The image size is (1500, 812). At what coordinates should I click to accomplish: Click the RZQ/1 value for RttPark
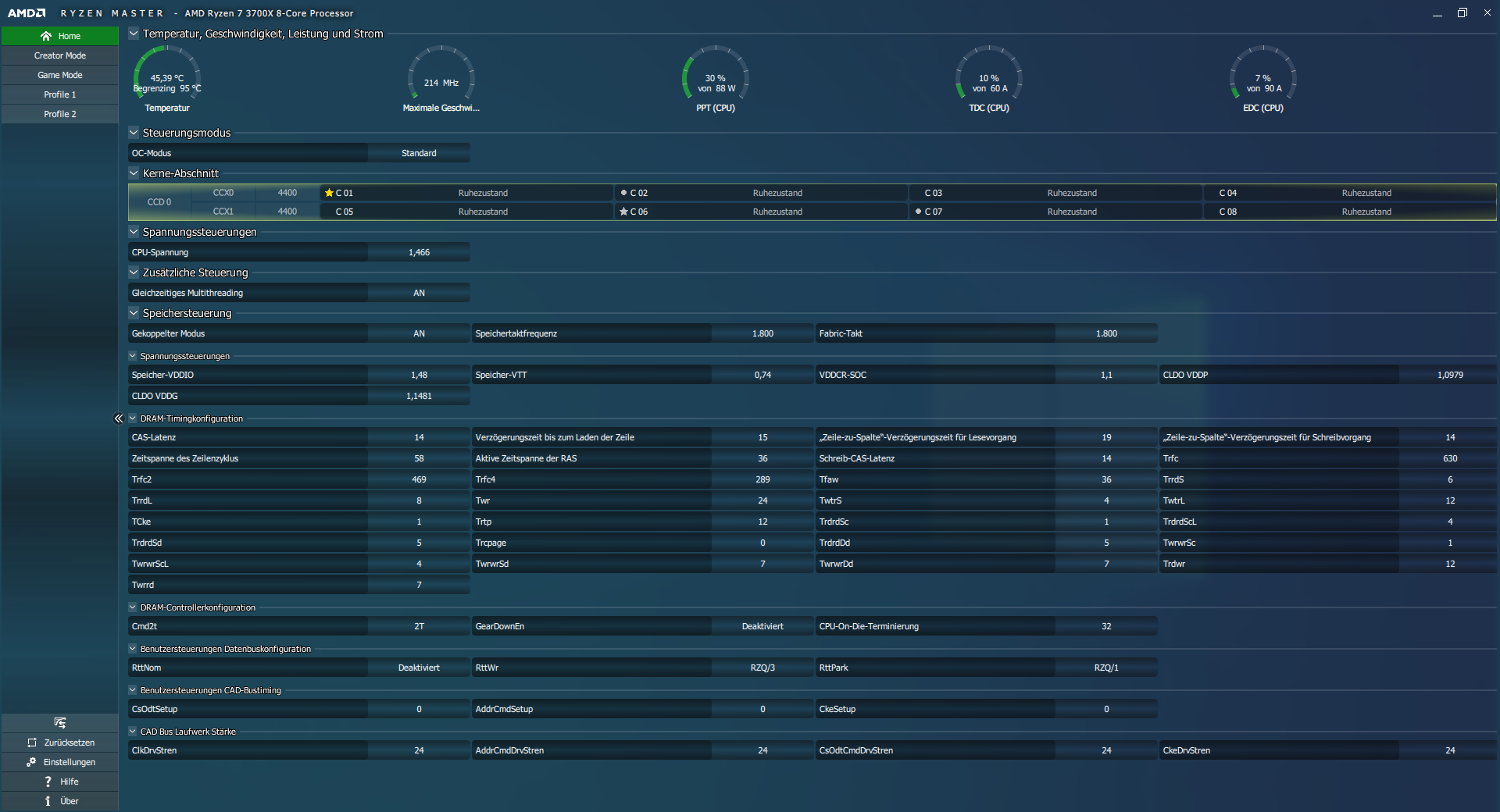[x=1106, y=668]
